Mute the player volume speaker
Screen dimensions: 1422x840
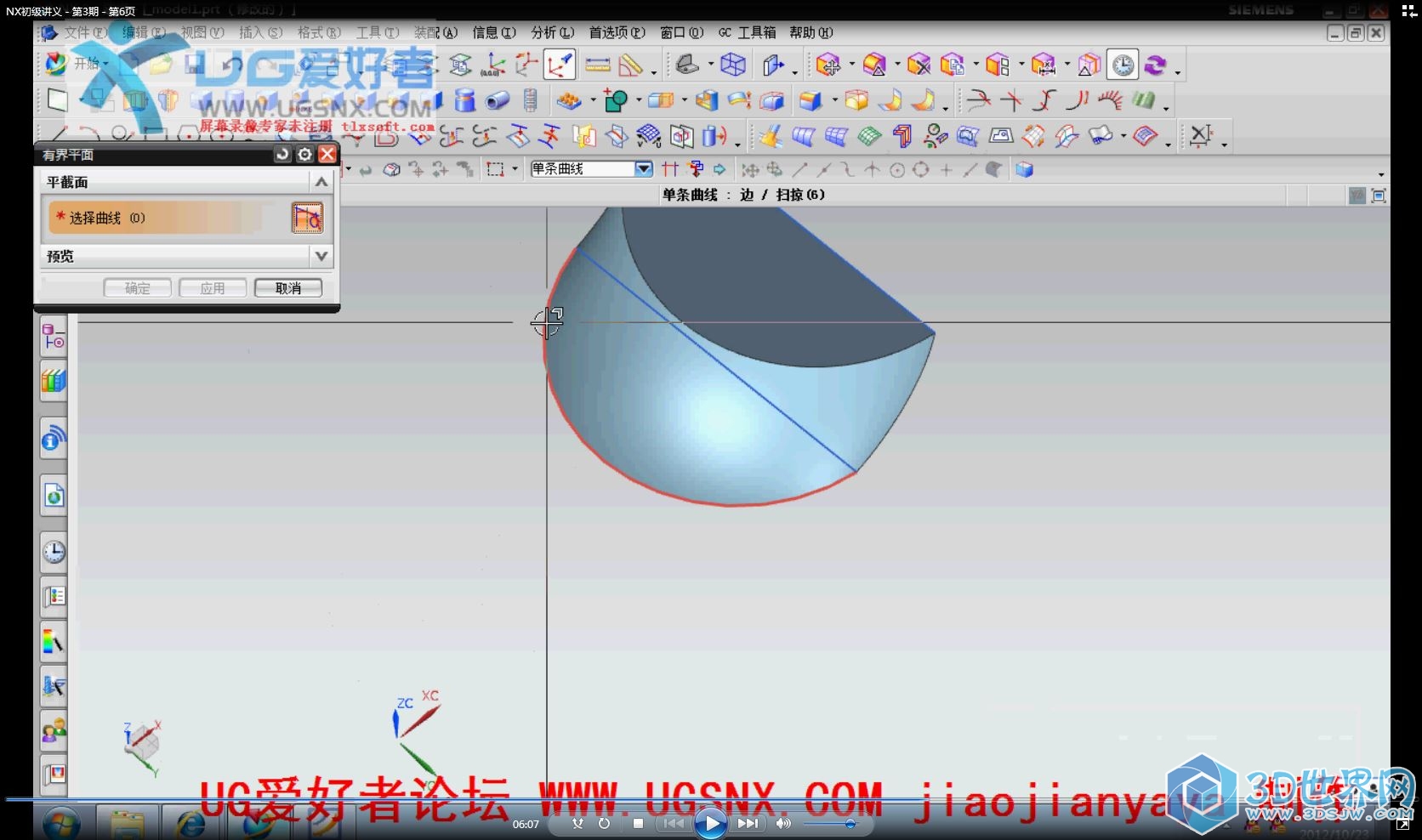(783, 823)
